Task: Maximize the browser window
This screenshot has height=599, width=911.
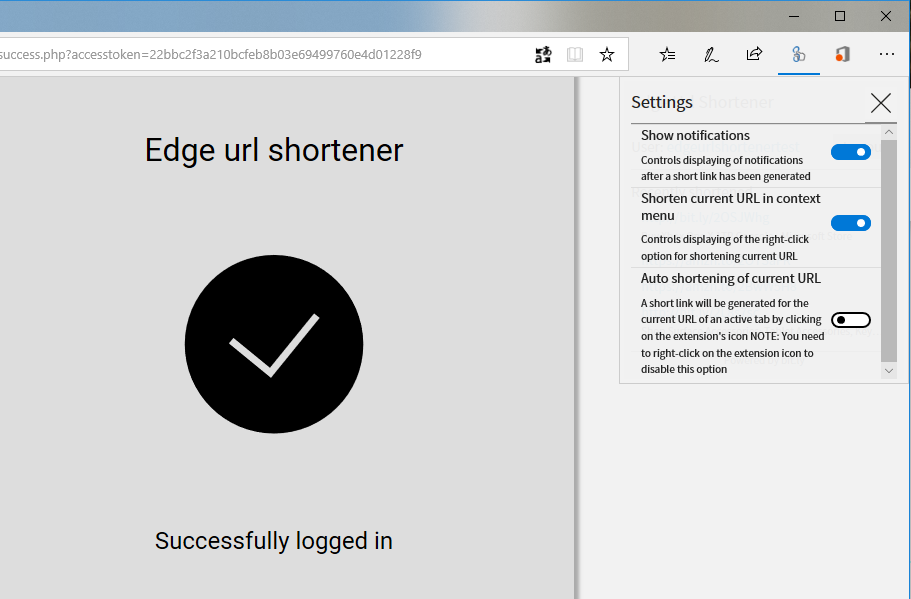Action: (x=840, y=16)
